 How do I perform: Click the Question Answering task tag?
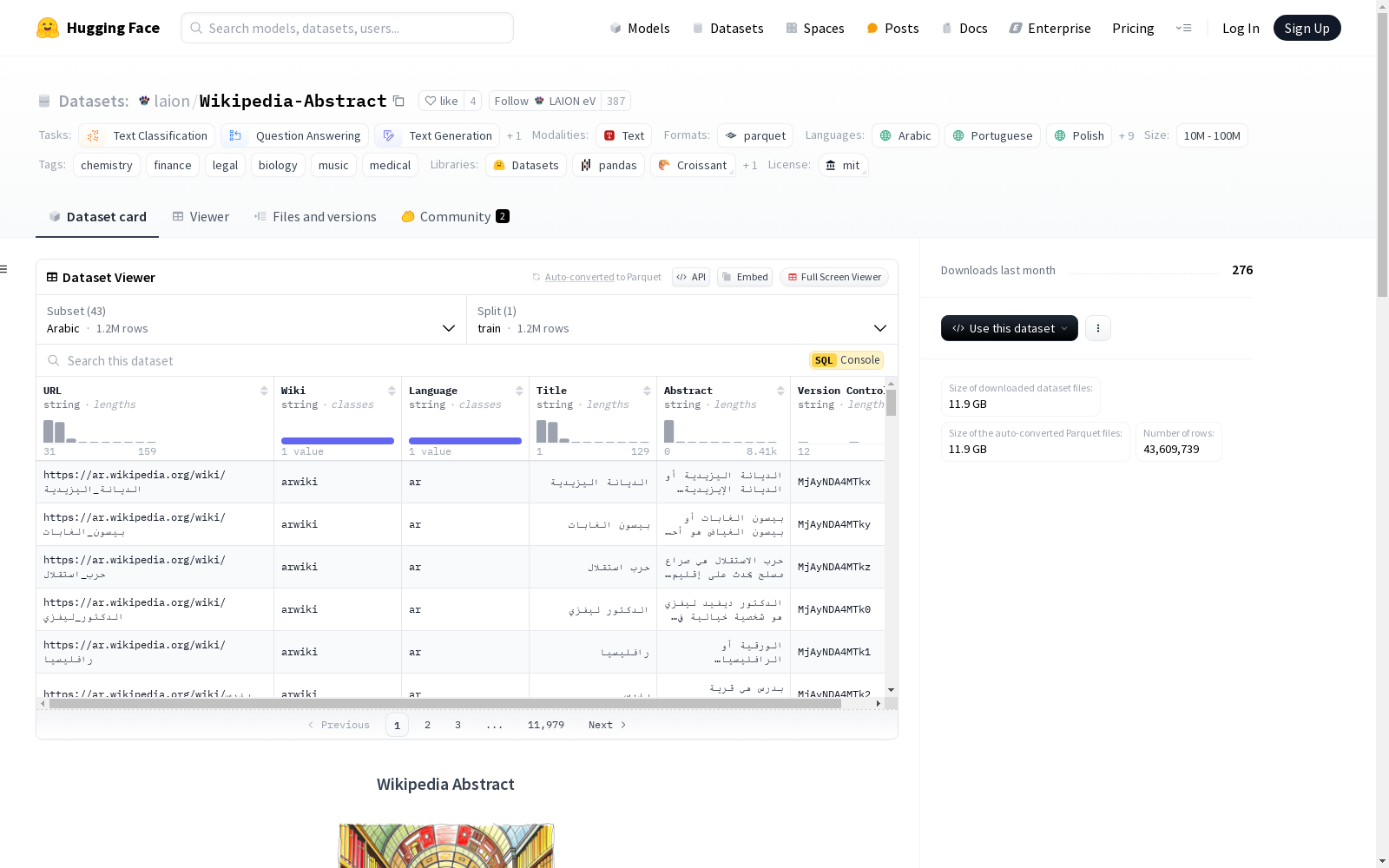coord(295,135)
